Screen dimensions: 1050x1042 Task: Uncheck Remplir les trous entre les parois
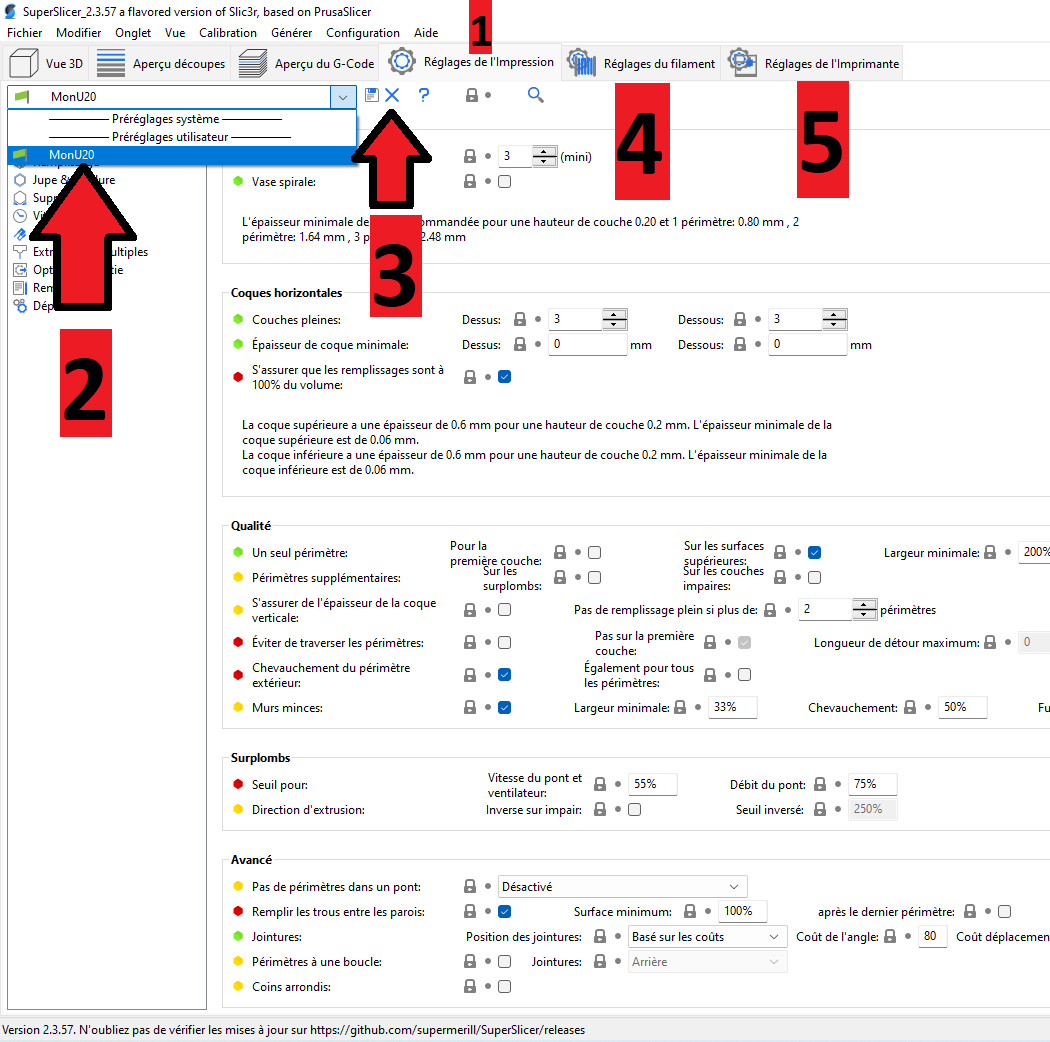505,911
